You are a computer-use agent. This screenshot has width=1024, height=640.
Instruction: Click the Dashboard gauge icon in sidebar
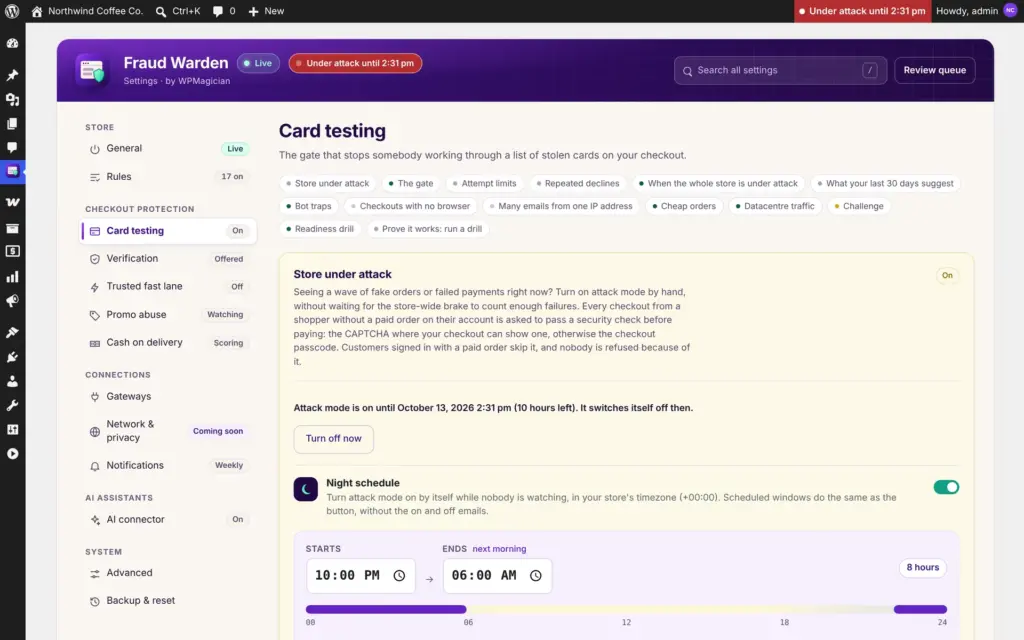click(x=12, y=43)
